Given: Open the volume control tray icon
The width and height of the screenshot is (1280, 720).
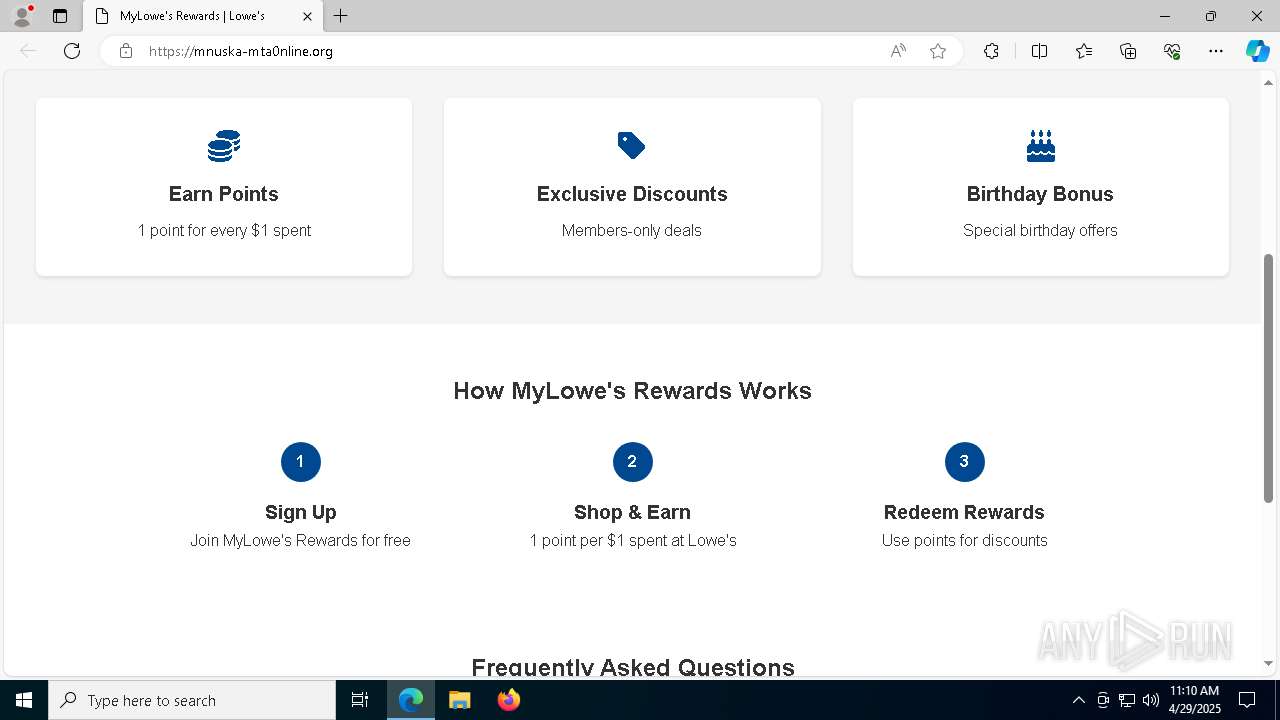Looking at the screenshot, I should pyautogui.click(x=1151, y=700).
